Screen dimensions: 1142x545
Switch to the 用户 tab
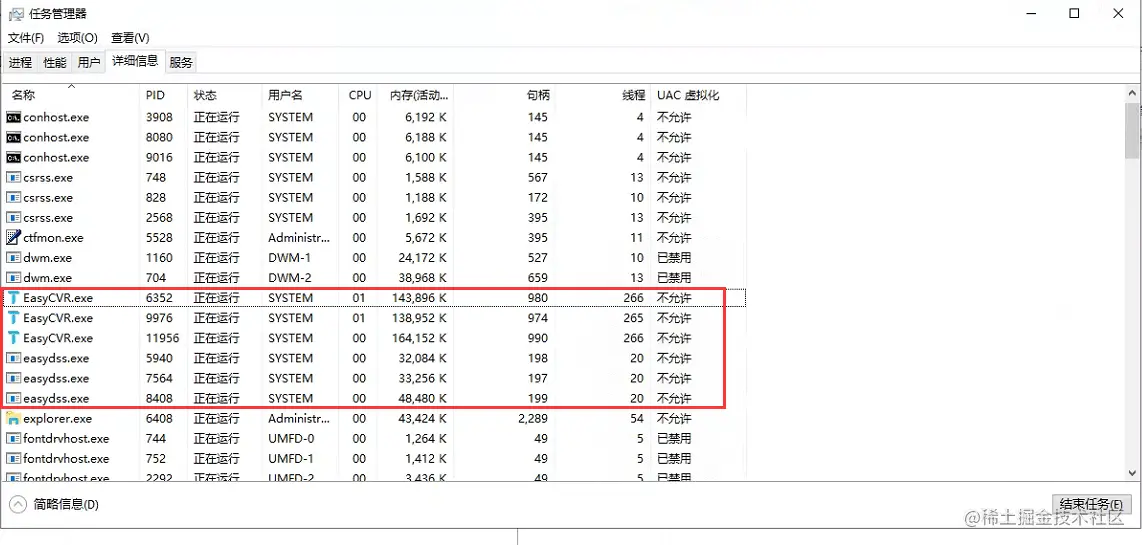89,63
